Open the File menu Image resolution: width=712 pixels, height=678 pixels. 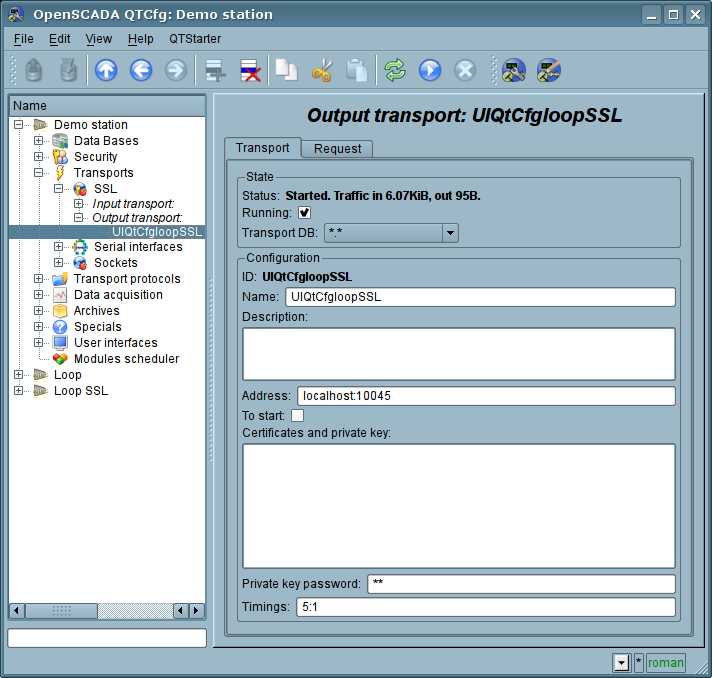(x=24, y=39)
